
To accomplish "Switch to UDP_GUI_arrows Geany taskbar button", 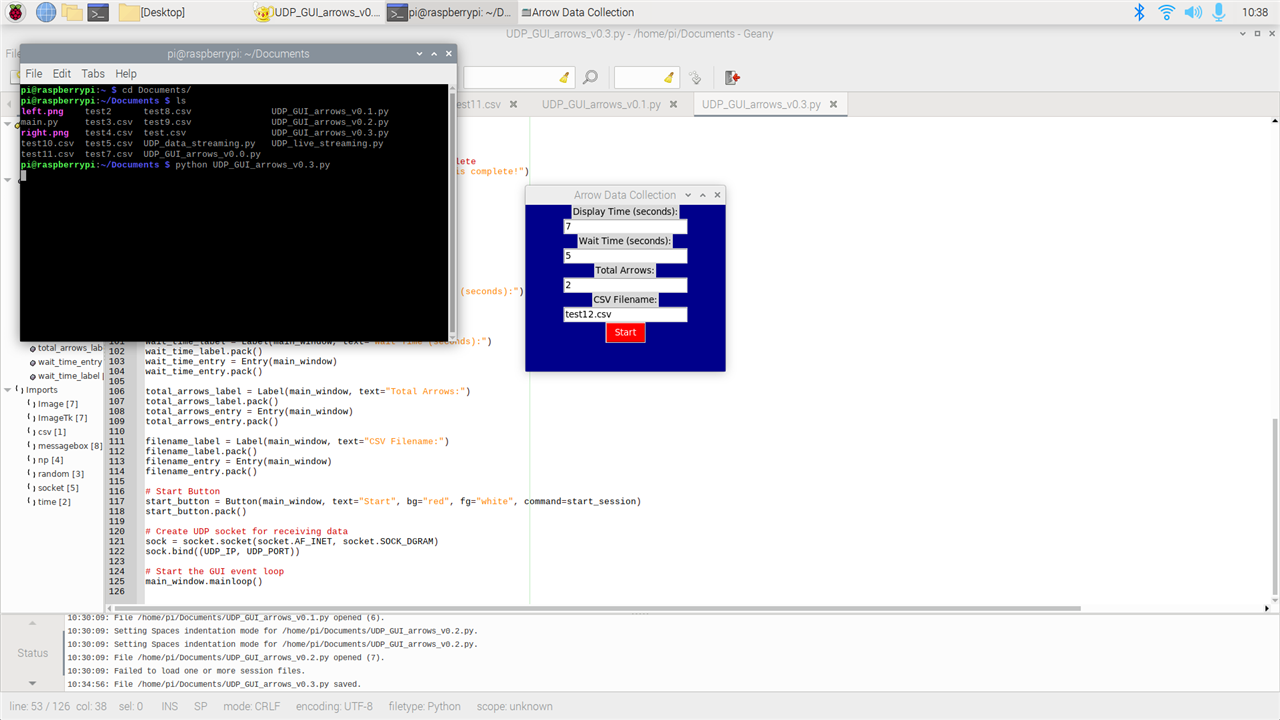I will coord(317,12).
